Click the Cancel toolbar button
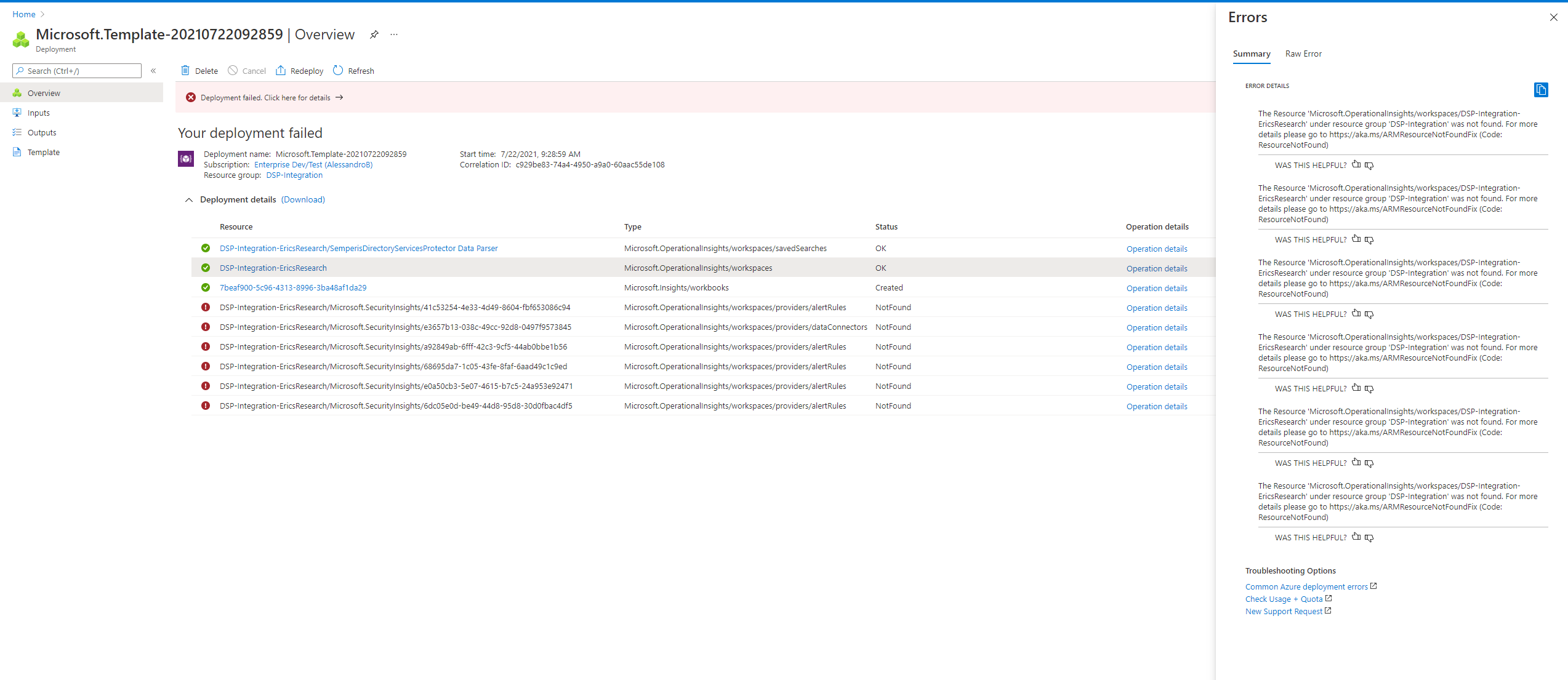 tap(247, 71)
